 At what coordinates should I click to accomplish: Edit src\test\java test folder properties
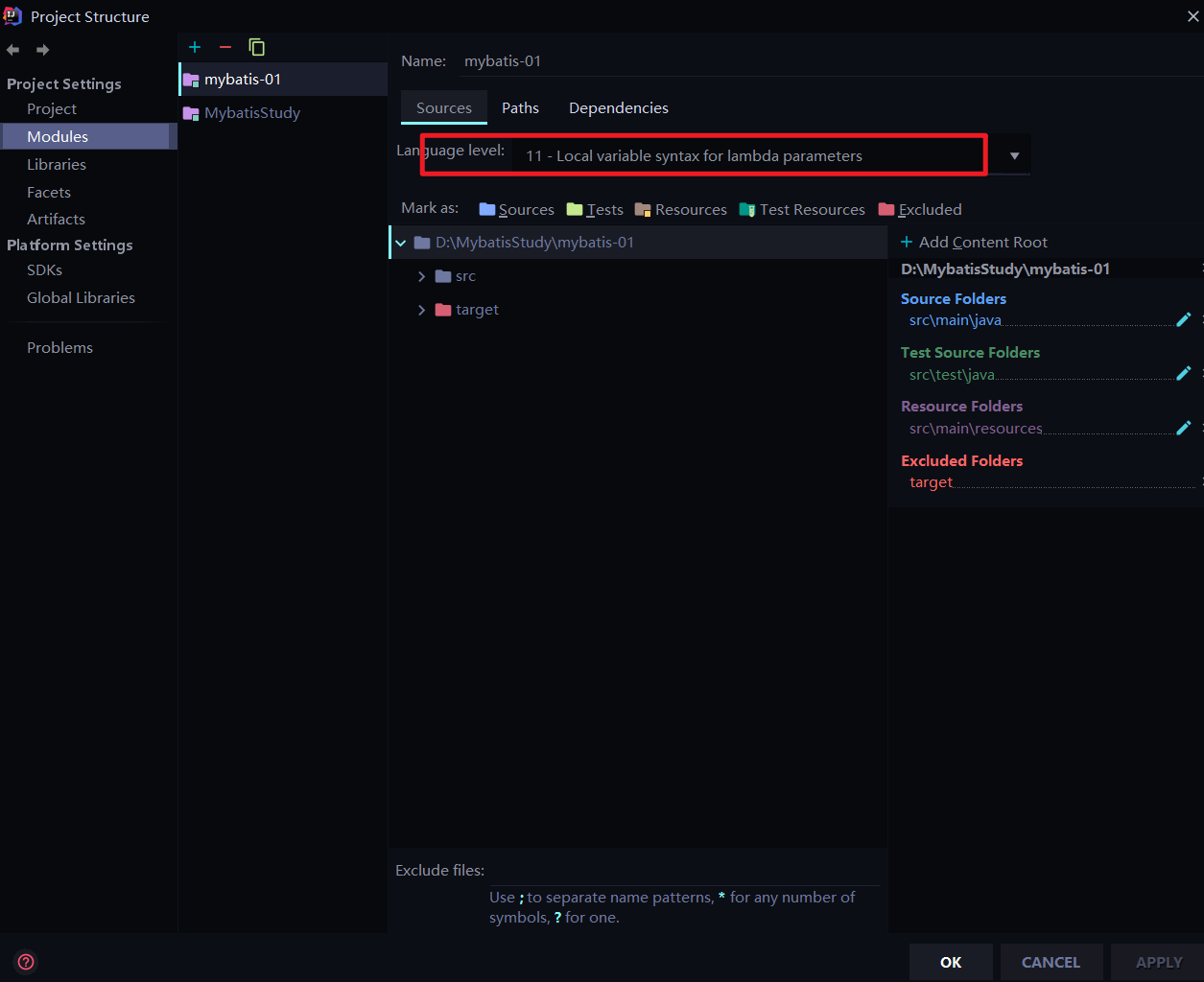1184,373
